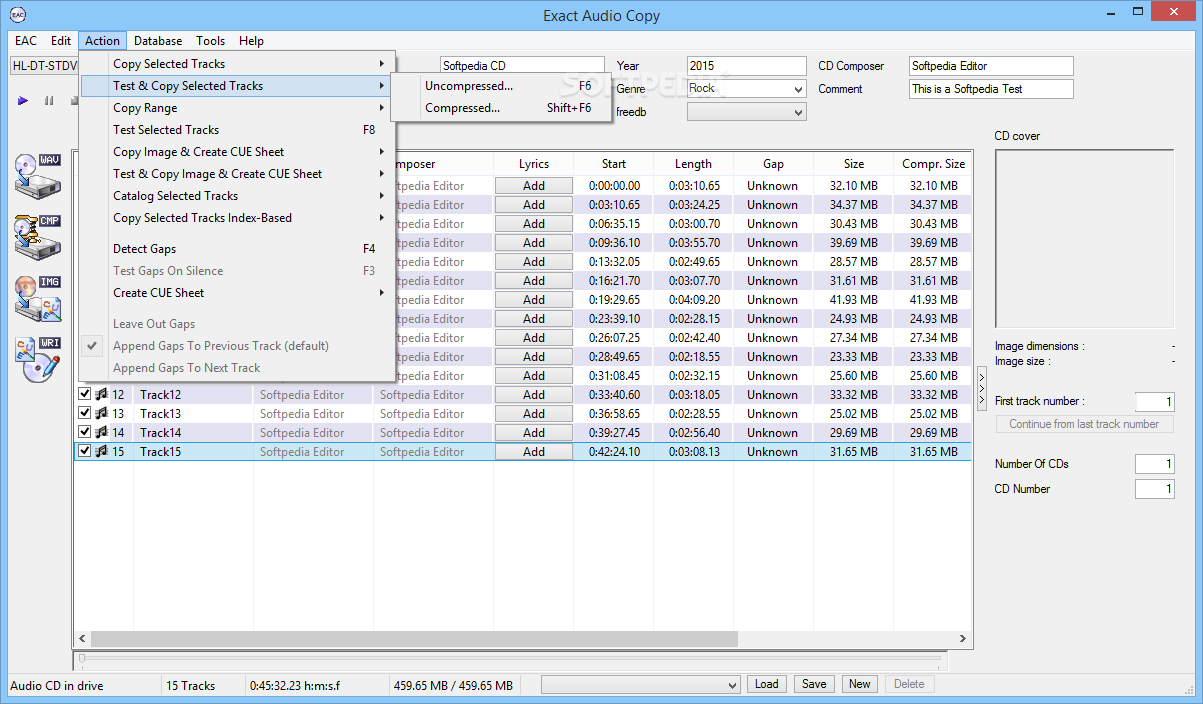Open the Tools menu
This screenshot has width=1203, height=704.
pyautogui.click(x=210, y=41)
